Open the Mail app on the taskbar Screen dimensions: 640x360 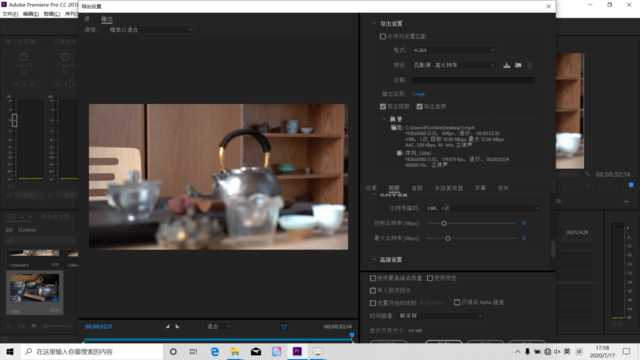256,351
